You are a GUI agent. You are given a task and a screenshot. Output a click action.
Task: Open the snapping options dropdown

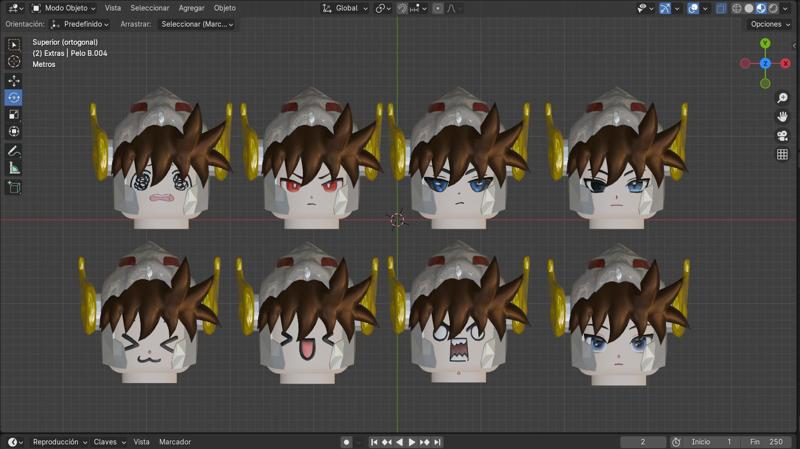click(x=416, y=8)
